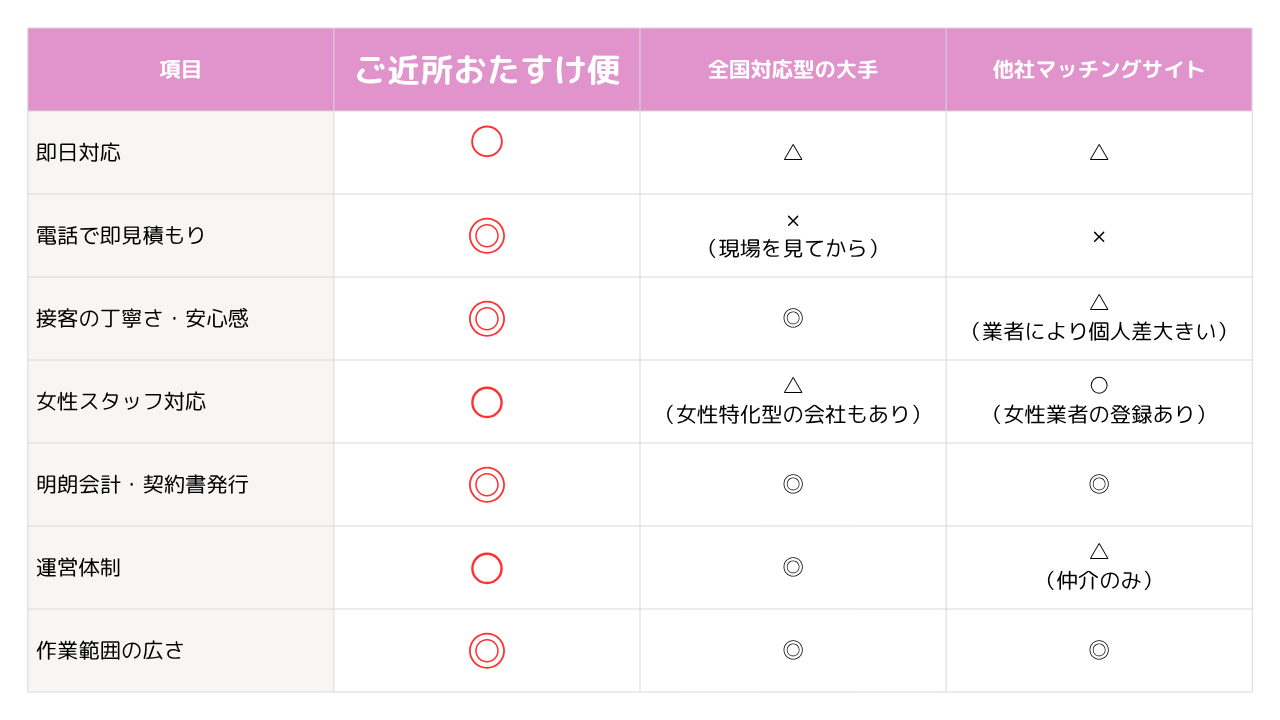Click the 全国対応型の大手 column header
Screen dimensions: 1280x720
coord(793,70)
